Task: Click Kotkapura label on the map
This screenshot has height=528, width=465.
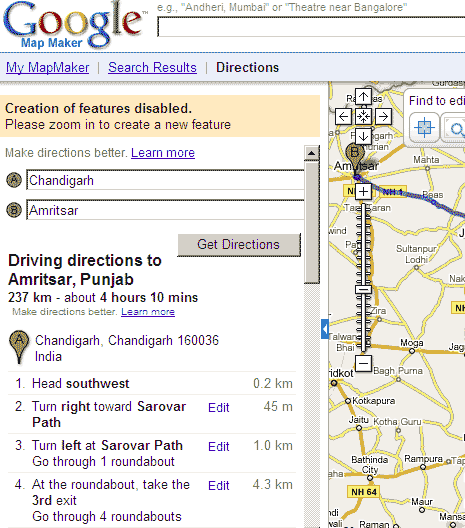Action: point(373,401)
